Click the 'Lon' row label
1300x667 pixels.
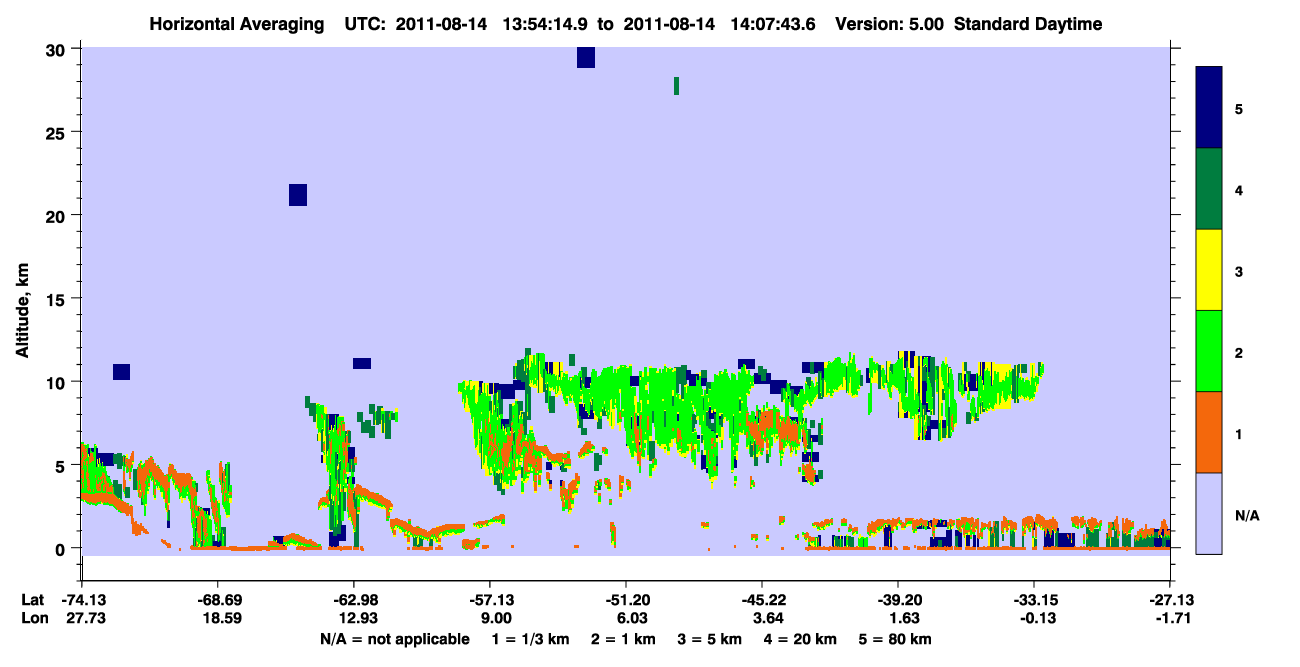pyautogui.click(x=33, y=618)
